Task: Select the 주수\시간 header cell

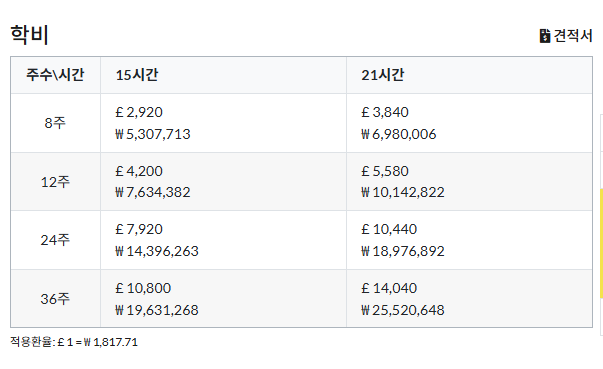Action: point(55,75)
